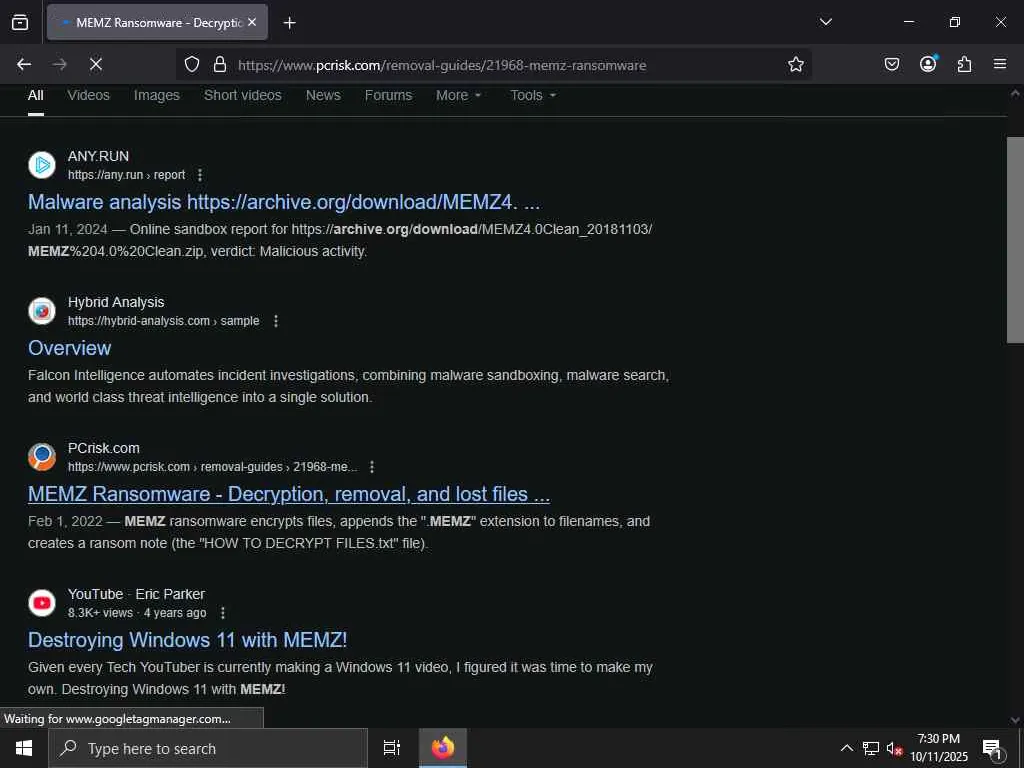This screenshot has height=768, width=1024.
Task: Select the Firefox taskbar icon
Action: point(443,748)
